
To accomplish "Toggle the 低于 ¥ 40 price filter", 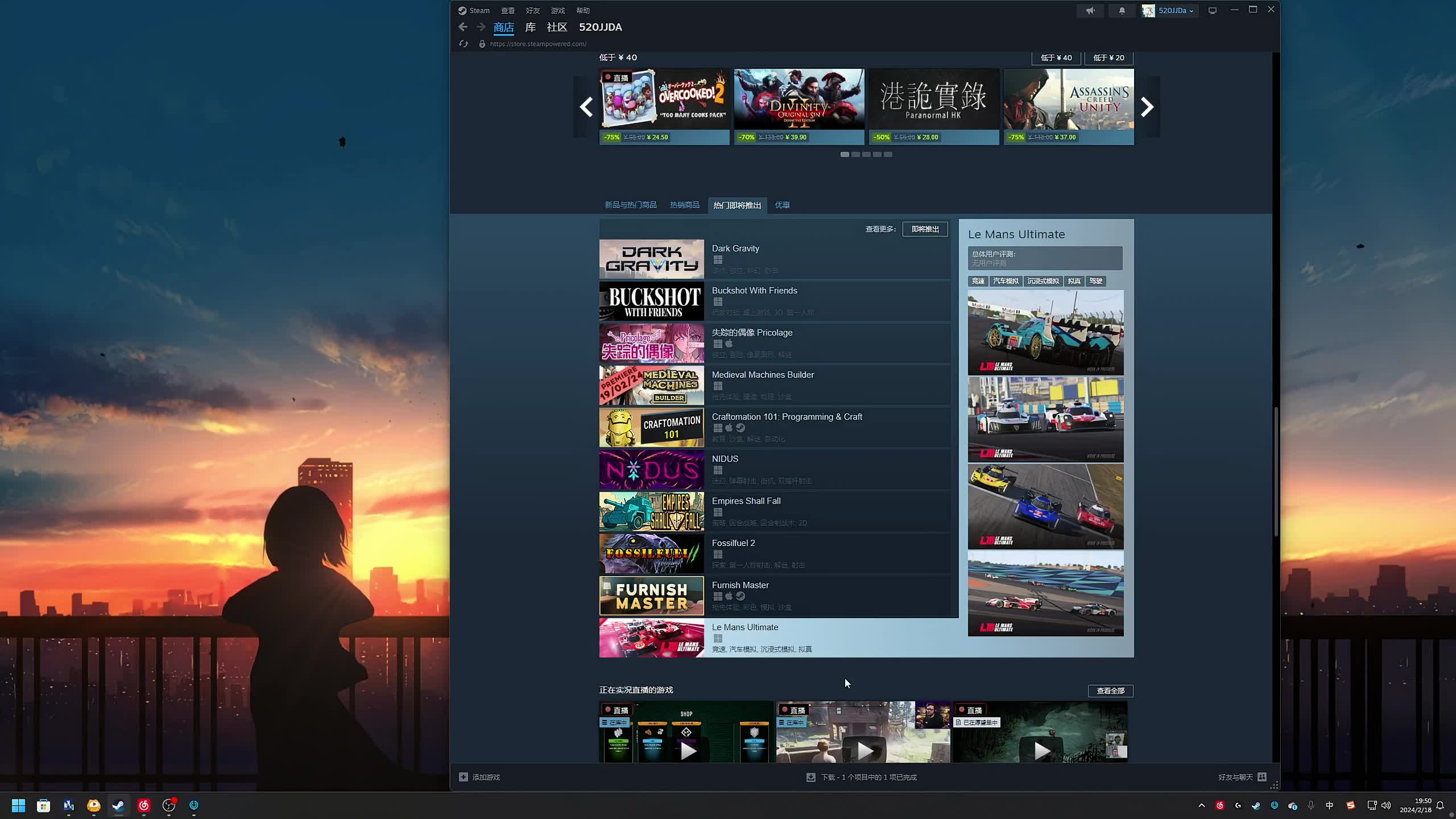I will pyautogui.click(x=1056, y=58).
